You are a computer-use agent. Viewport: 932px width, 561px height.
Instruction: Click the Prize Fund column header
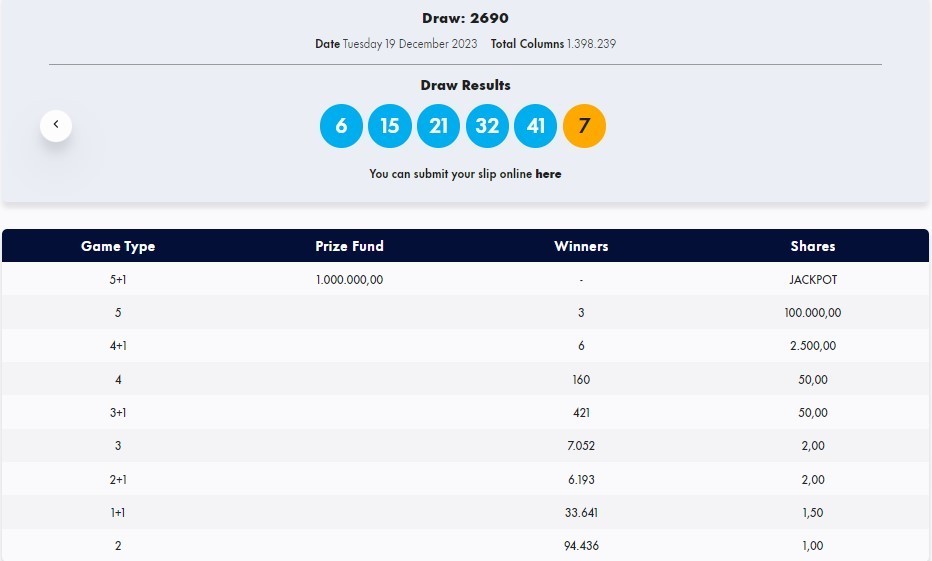(349, 246)
